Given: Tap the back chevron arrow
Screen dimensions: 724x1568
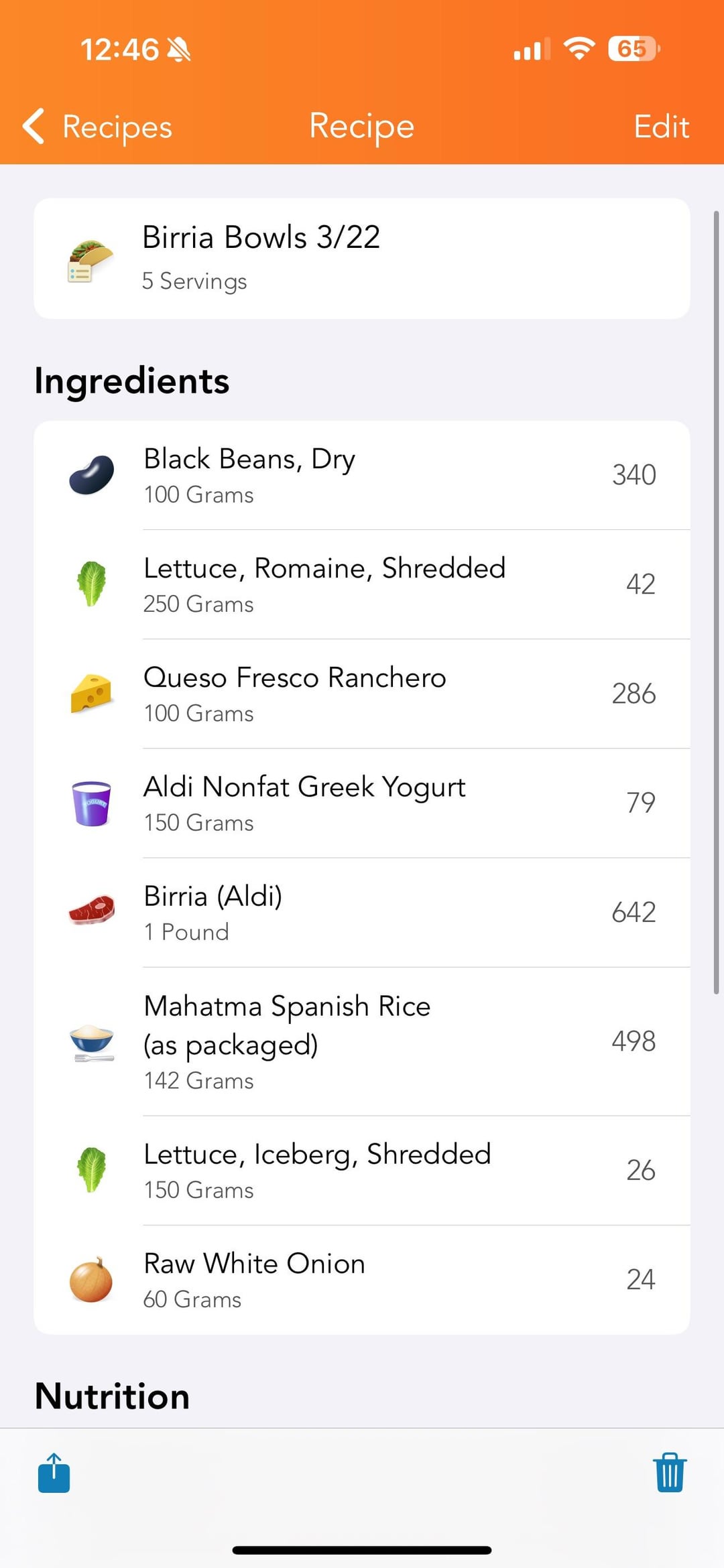Looking at the screenshot, I should (x=34, y=126).
